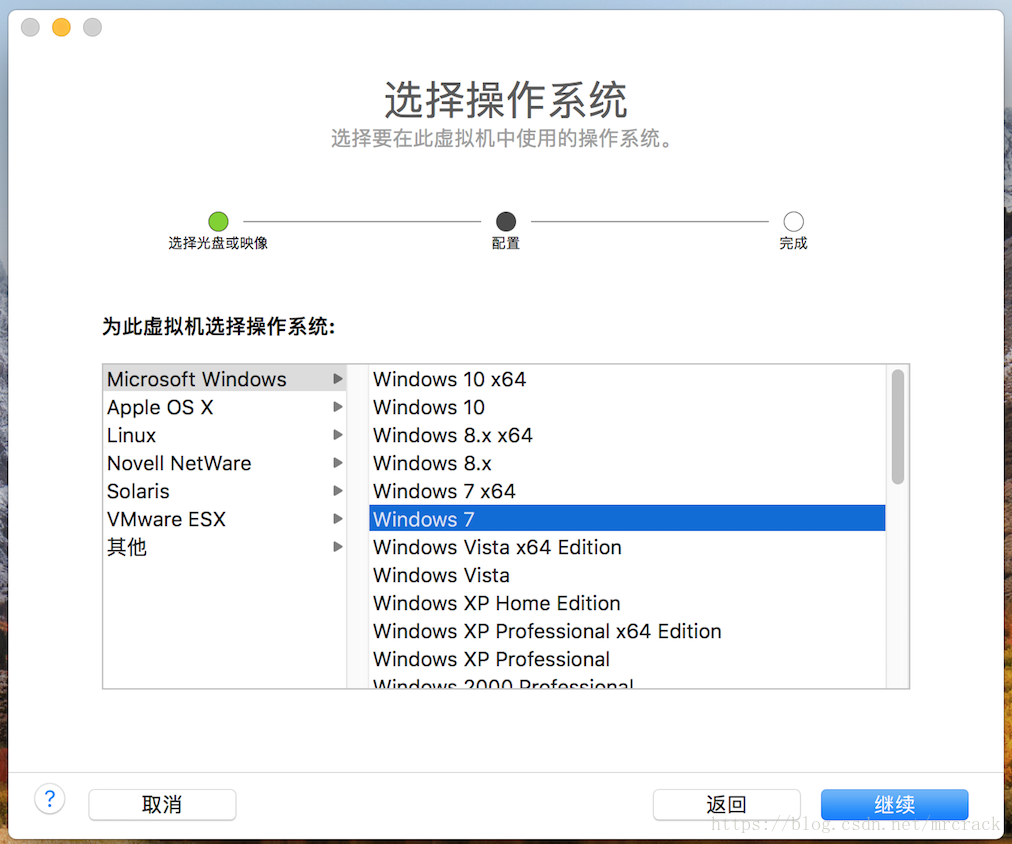Click the empty 完成 step indicator
Screen dimensions: 1012x844
793,221
